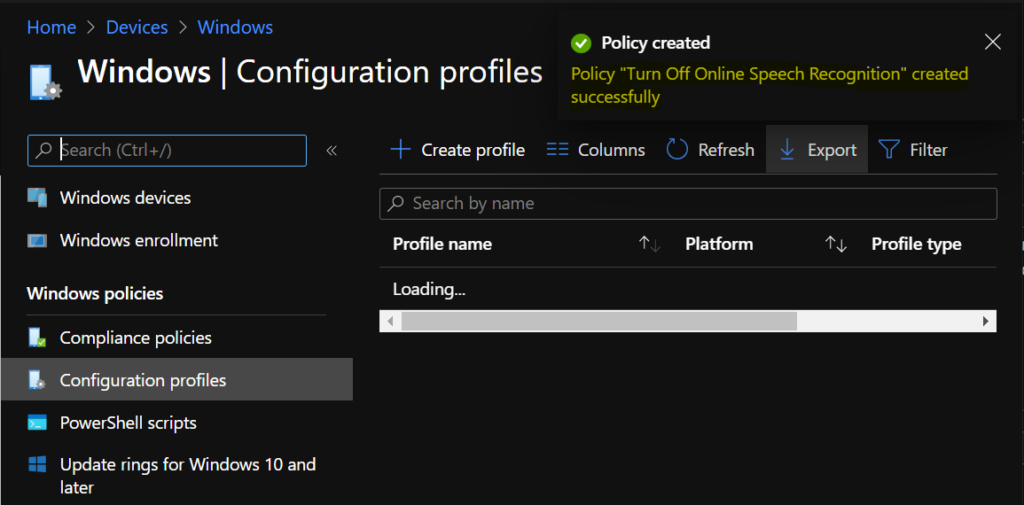Click the horizontal scrollbar thumb
Viewport: 1024px width, 505px height.
click(599, 321)
